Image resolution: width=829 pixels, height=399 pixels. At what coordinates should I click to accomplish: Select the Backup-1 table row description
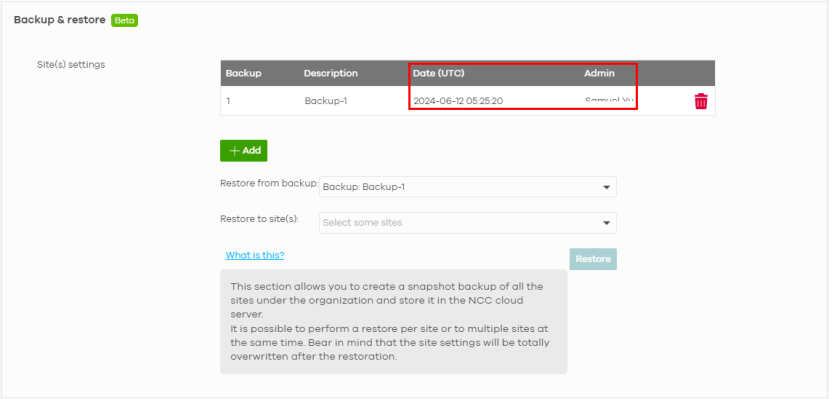326,101
